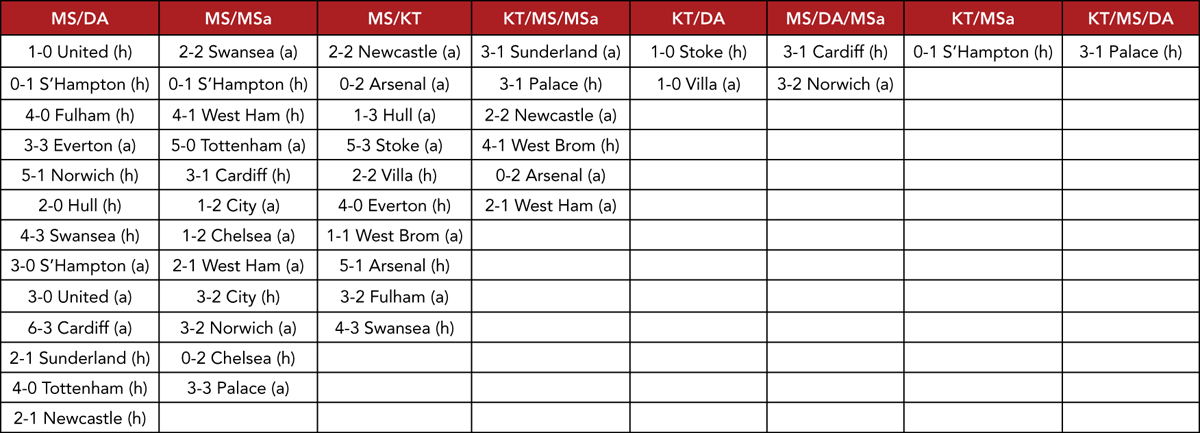Click the KT/MSa column header
1200x433 pixels.
982,19
